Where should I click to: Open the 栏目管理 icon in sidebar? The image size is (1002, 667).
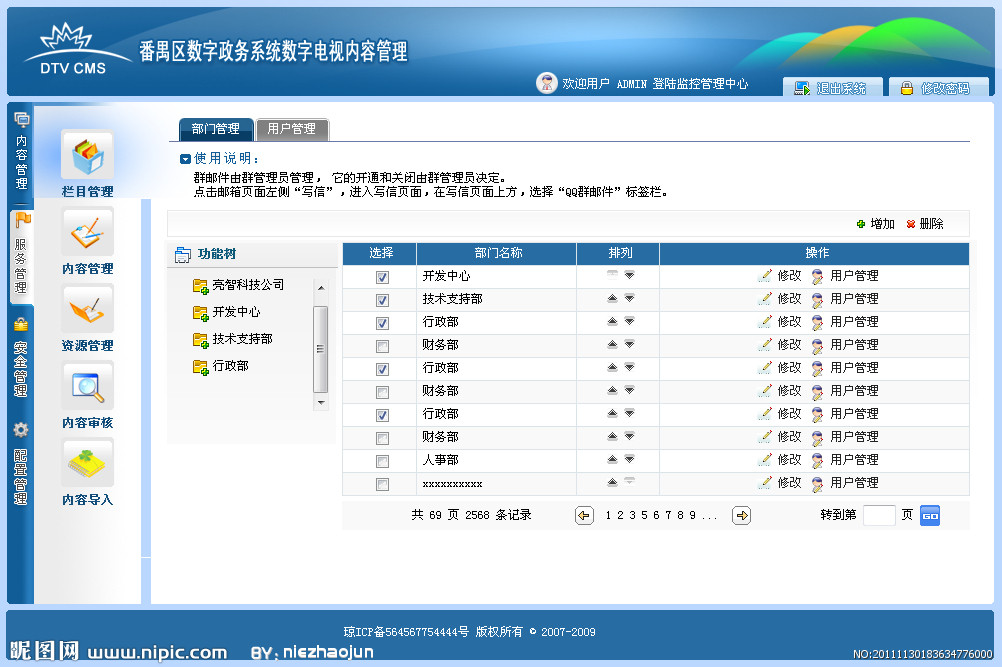pos(88,156)
